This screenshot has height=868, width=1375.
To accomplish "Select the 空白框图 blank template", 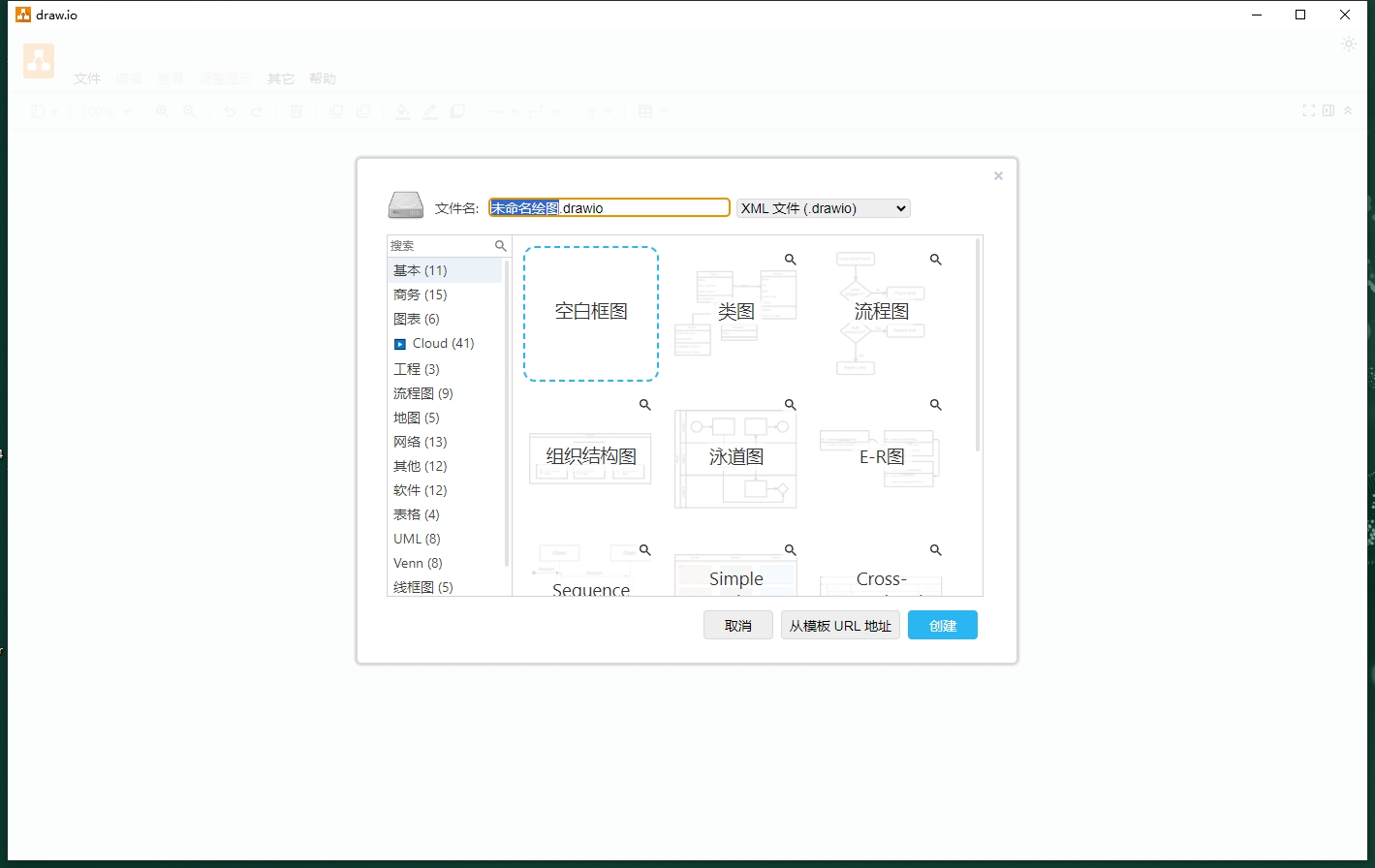I will [591, 313].
